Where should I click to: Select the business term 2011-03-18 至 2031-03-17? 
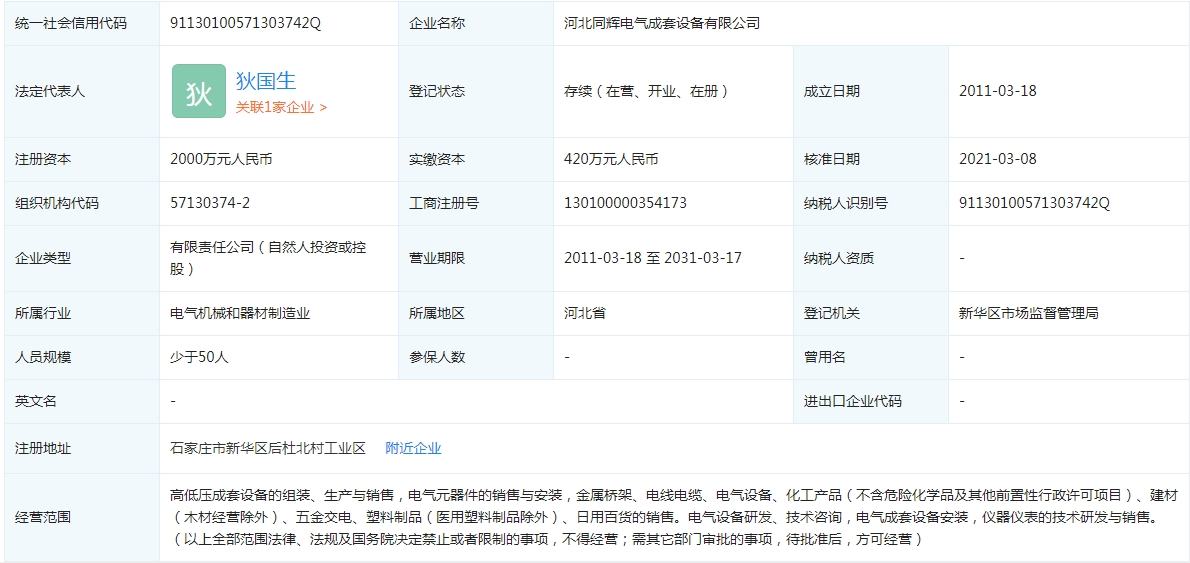coord(652,258)
